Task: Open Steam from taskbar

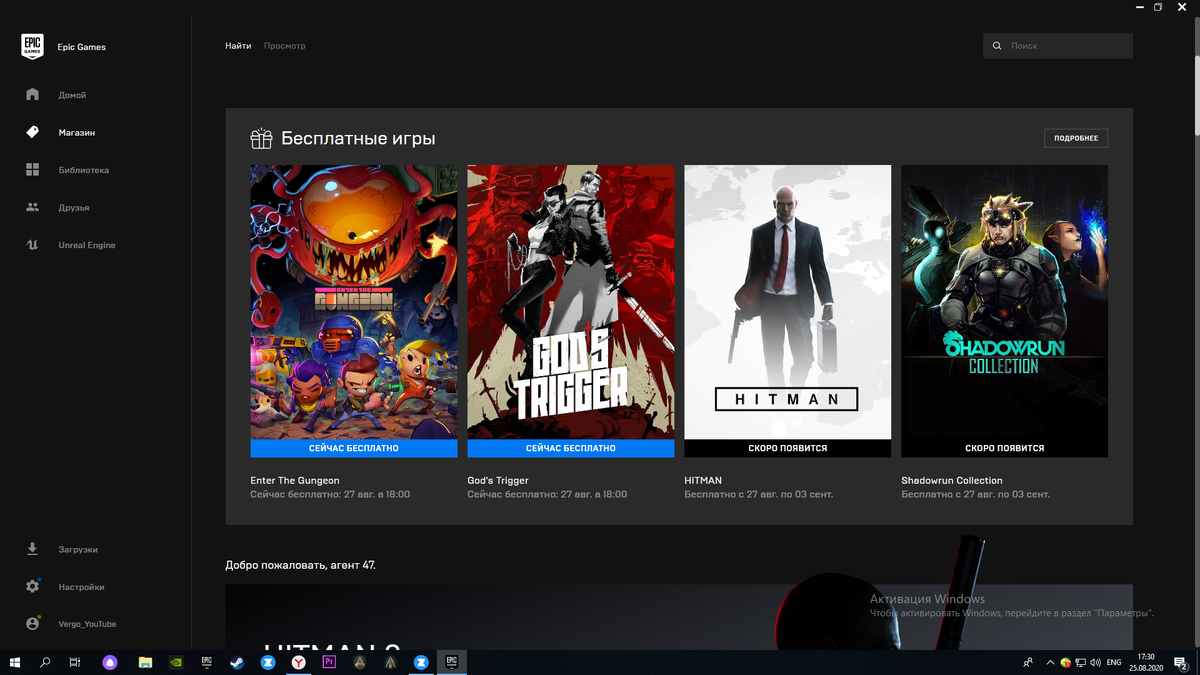Action: tap(237, 662)
